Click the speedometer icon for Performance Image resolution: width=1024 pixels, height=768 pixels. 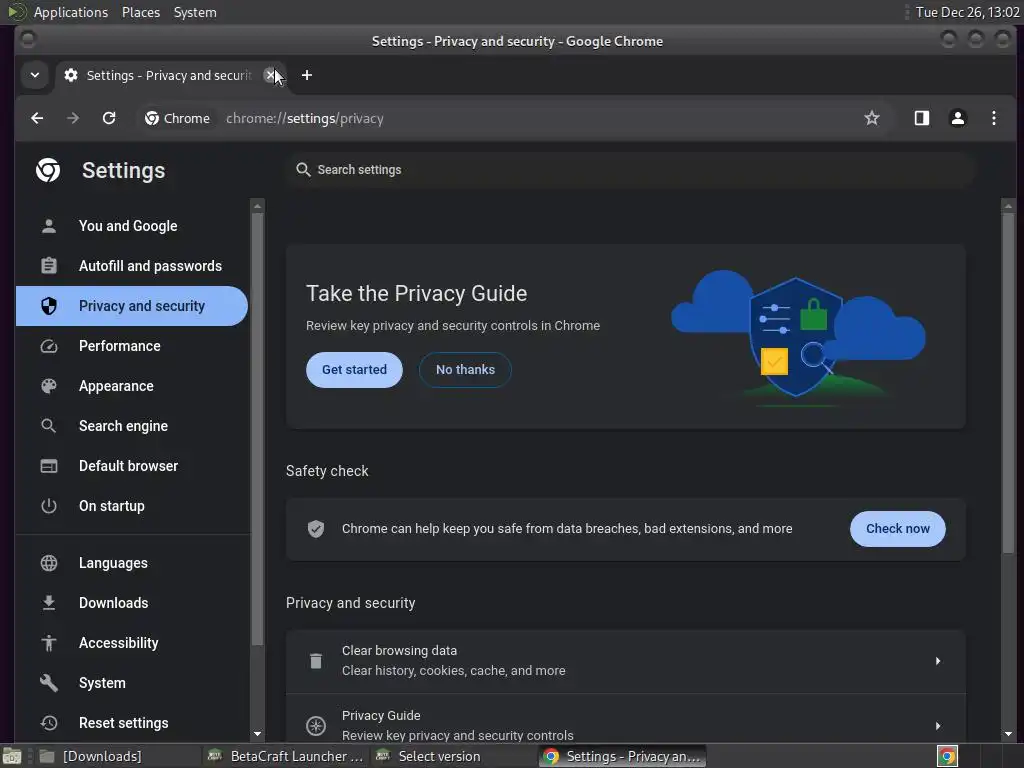[49, 346]
